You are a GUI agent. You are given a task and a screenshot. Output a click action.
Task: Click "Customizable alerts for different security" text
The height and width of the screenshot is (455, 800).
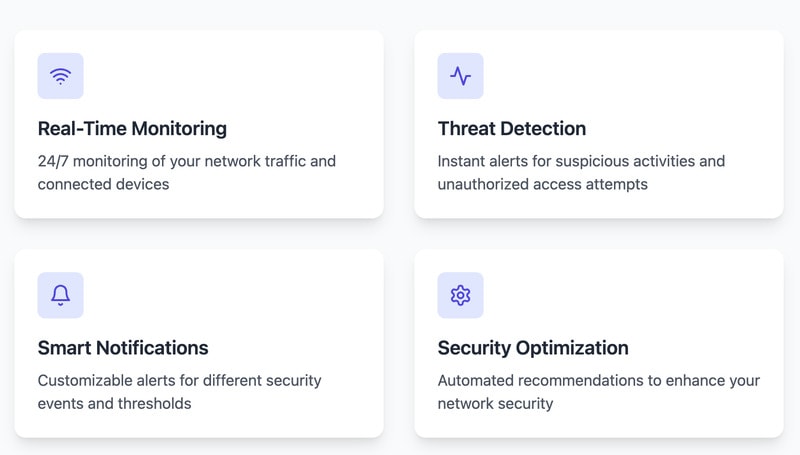[x=179, y=381]
